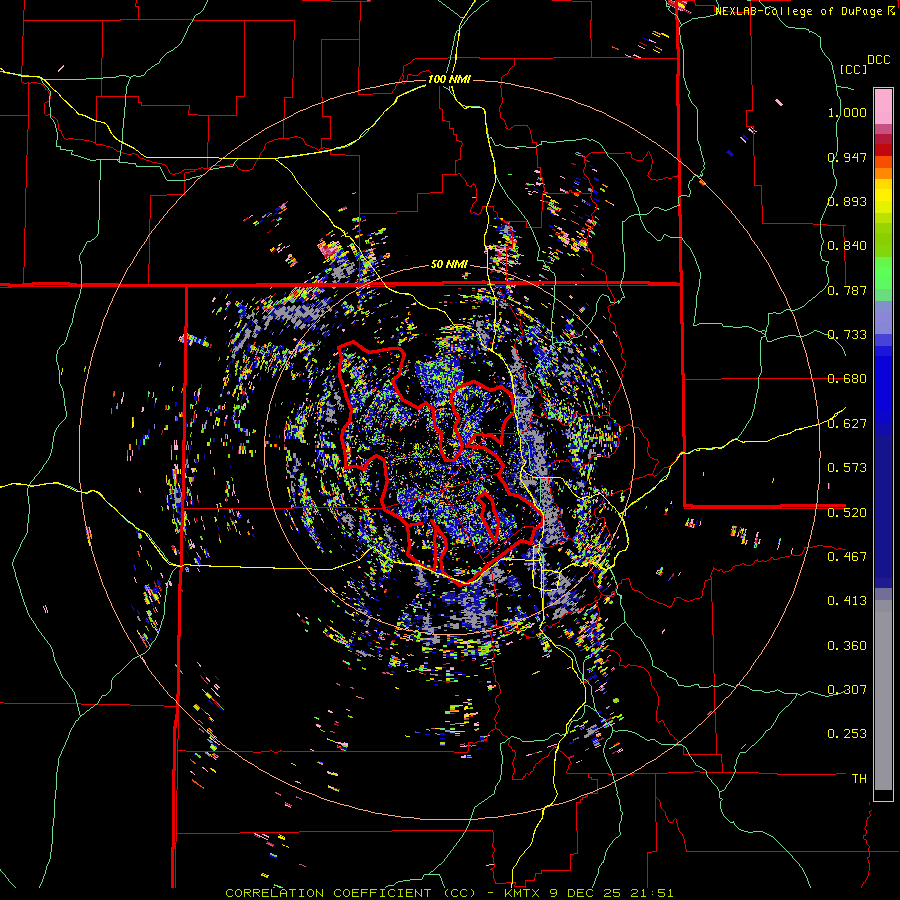This screenshot has width=900, height=900.
Task: Click the [CC] legend title
Action: (x=853, y=69)
